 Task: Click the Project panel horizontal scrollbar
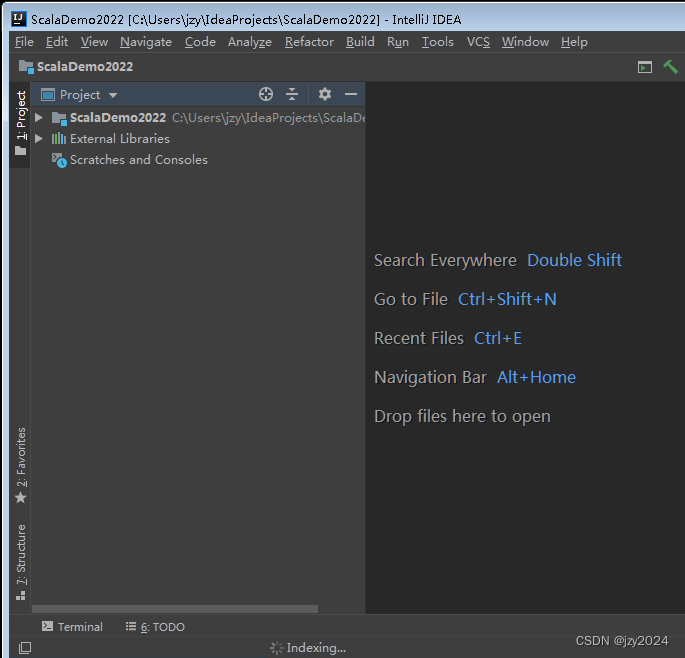(175, 609)
